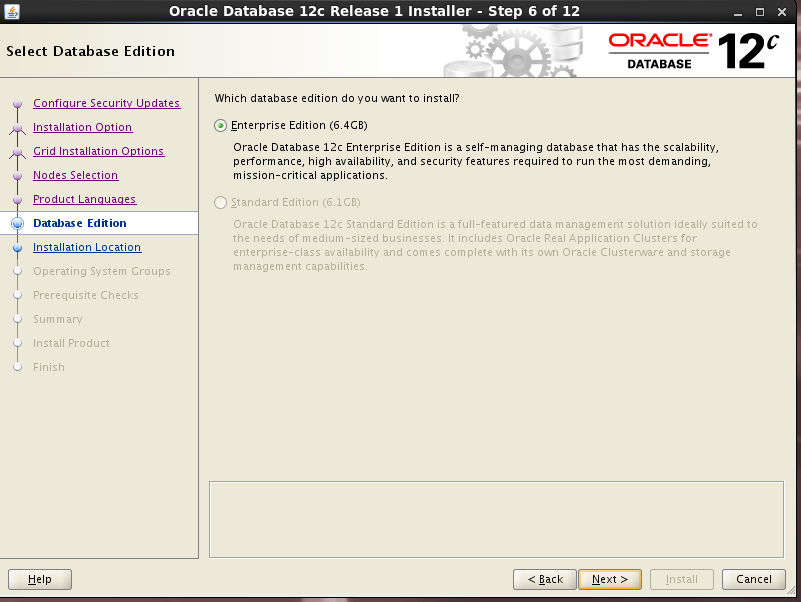Click the Database Edition step marker icon
Image resolution: width=801 pixels, height=602 pixels.
coord(17,223)
